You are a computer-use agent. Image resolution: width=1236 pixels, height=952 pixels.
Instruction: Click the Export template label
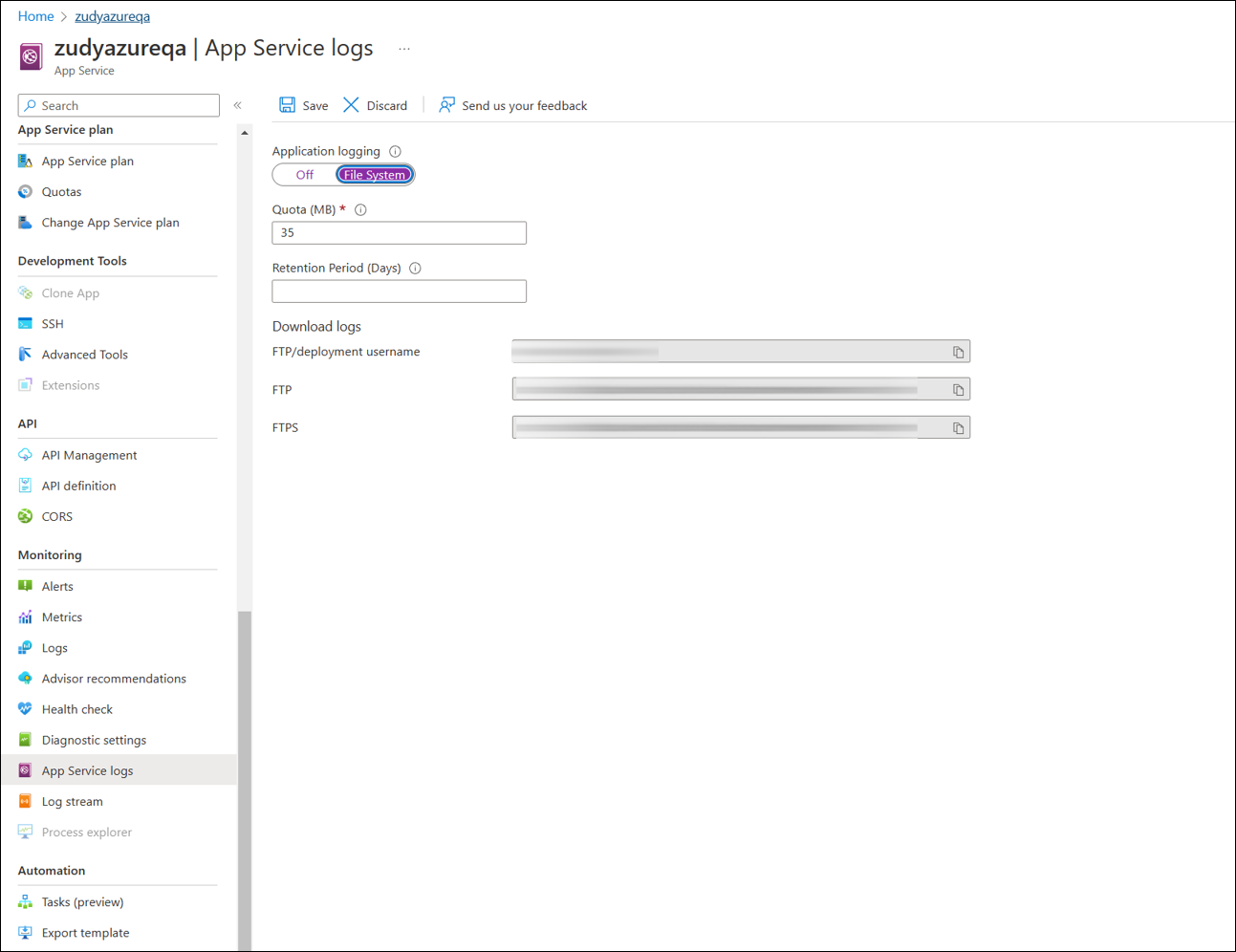(85, 933)
